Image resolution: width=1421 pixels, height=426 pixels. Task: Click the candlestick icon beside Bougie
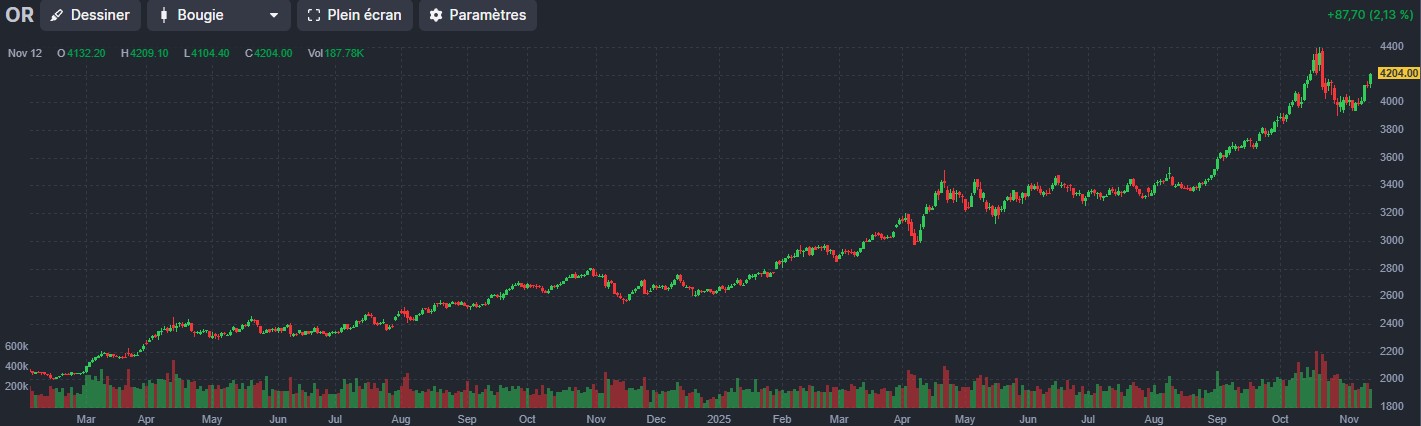point(164,16)
